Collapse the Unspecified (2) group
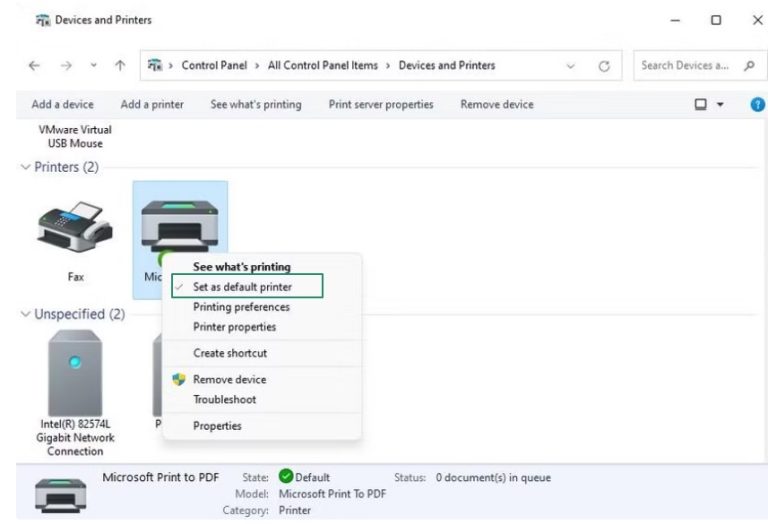This screenshot has height=524, width=768. [26, 314]
